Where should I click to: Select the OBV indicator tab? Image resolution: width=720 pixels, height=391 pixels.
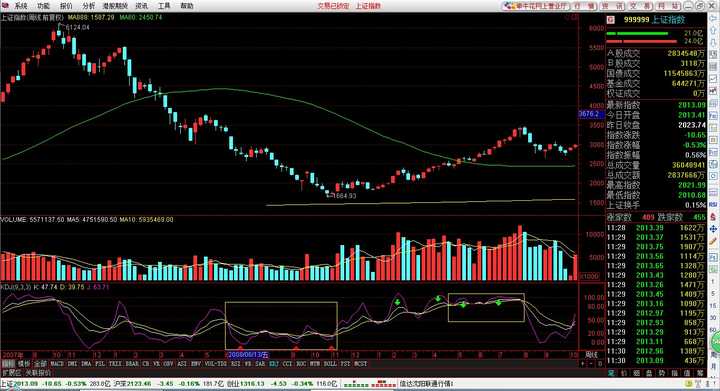168,363
